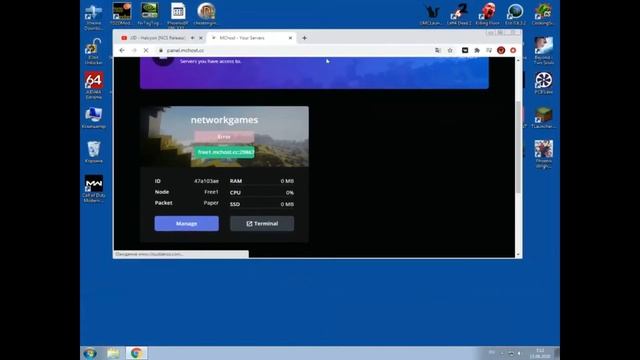
Task: Click the iObit Unlocker desktop icon
Action: [x=94, y=51]
